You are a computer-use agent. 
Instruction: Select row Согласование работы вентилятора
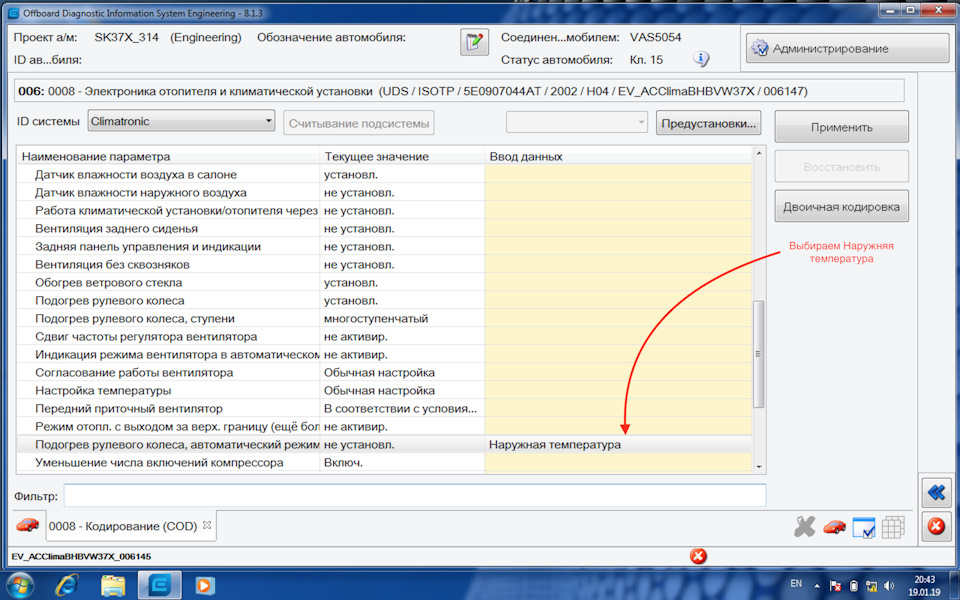pyautogui.click(x=384, y=372)
